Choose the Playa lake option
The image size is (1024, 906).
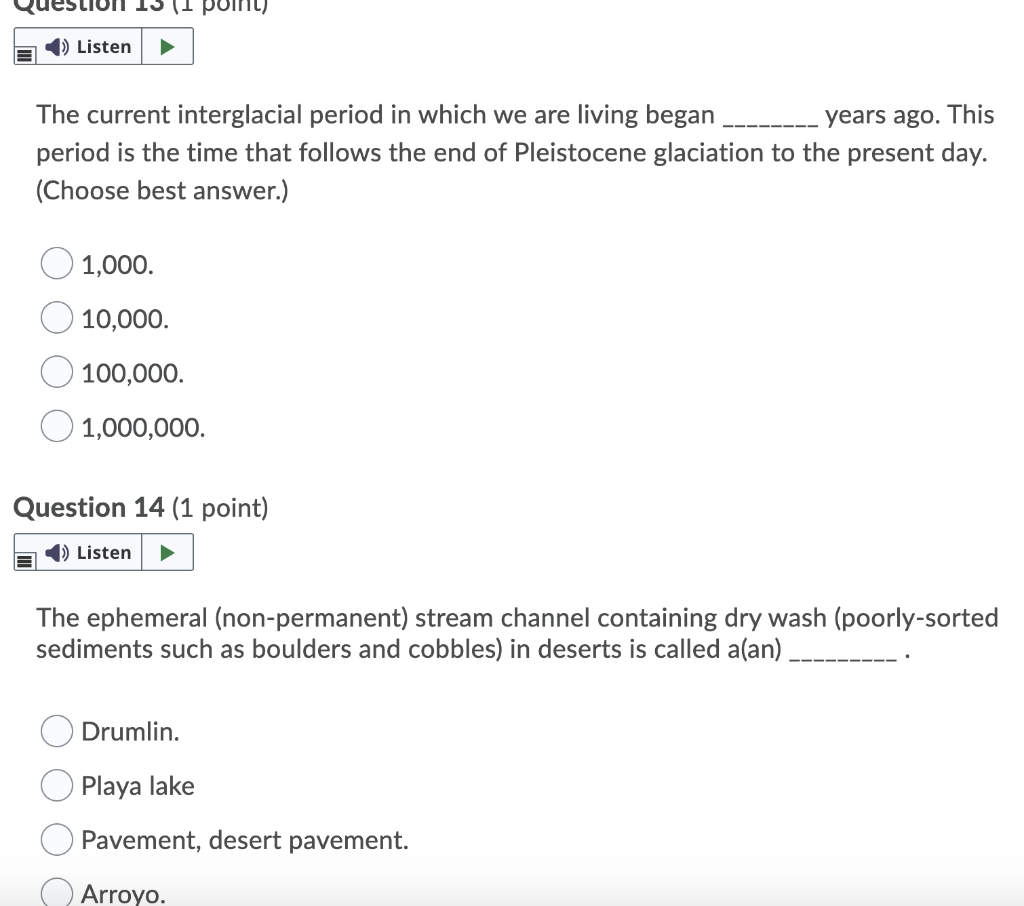click(x=56, y=785)
